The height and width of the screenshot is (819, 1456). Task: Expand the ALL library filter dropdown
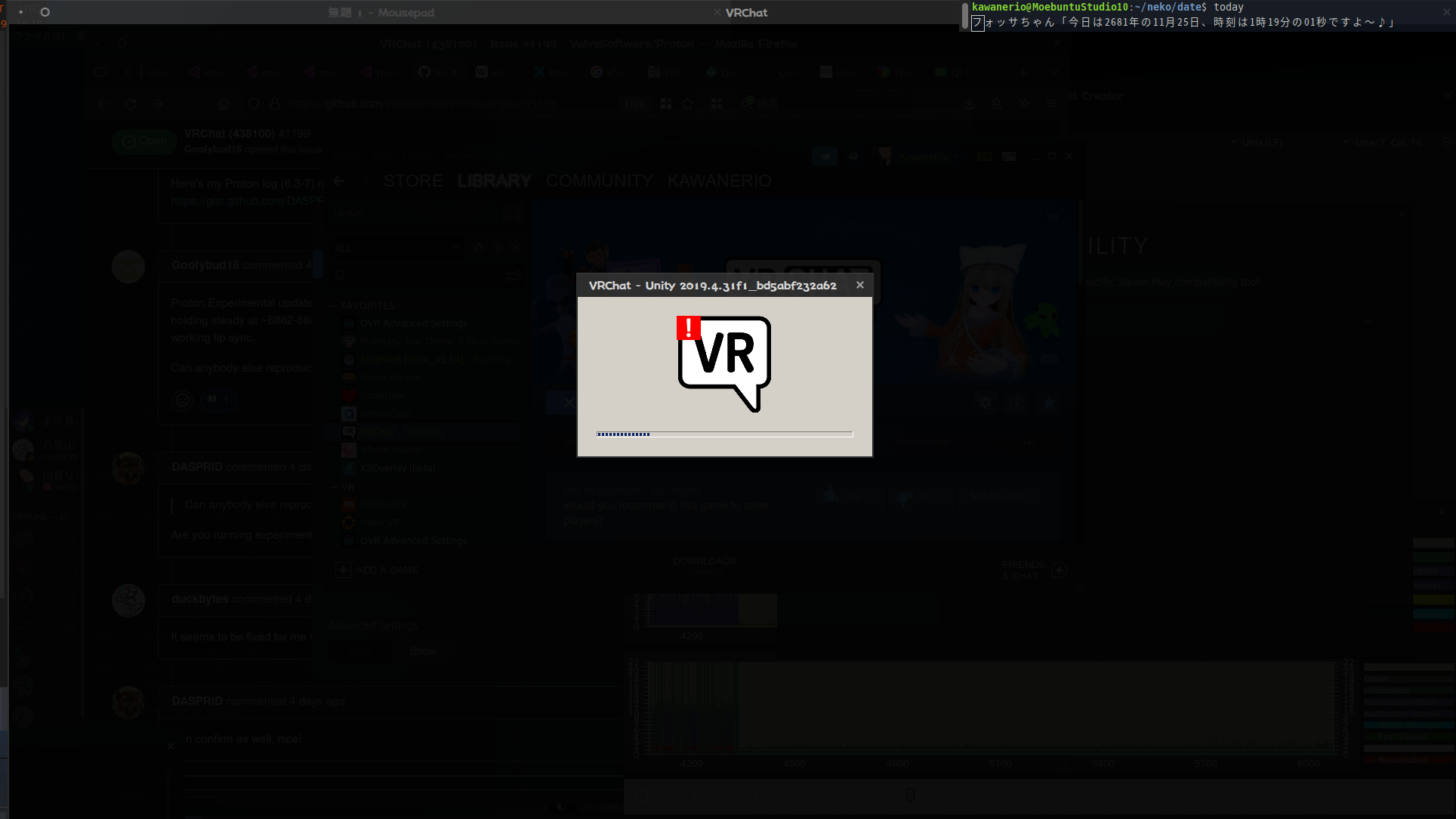point(396,248)
